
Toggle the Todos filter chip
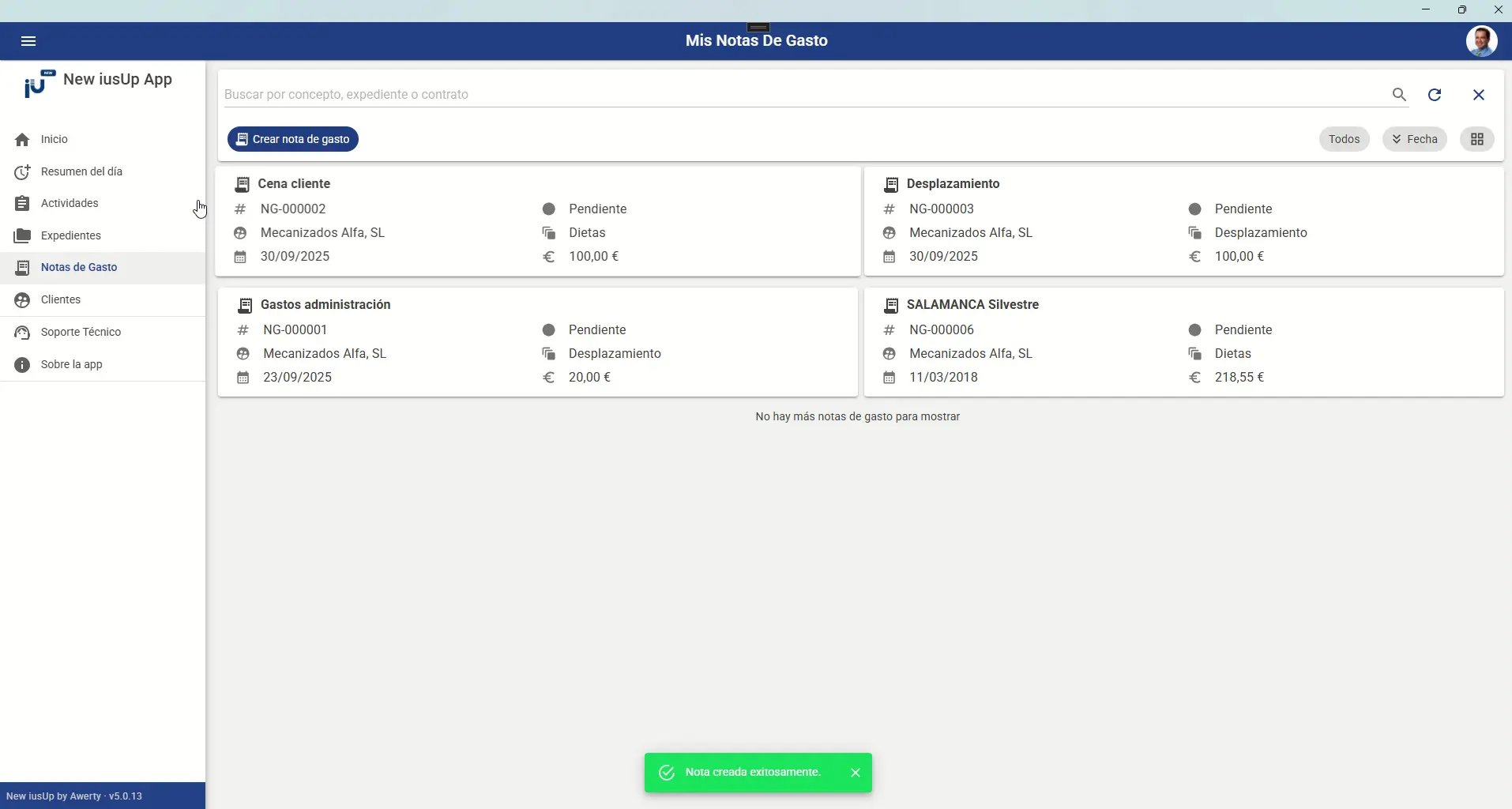1345,139
